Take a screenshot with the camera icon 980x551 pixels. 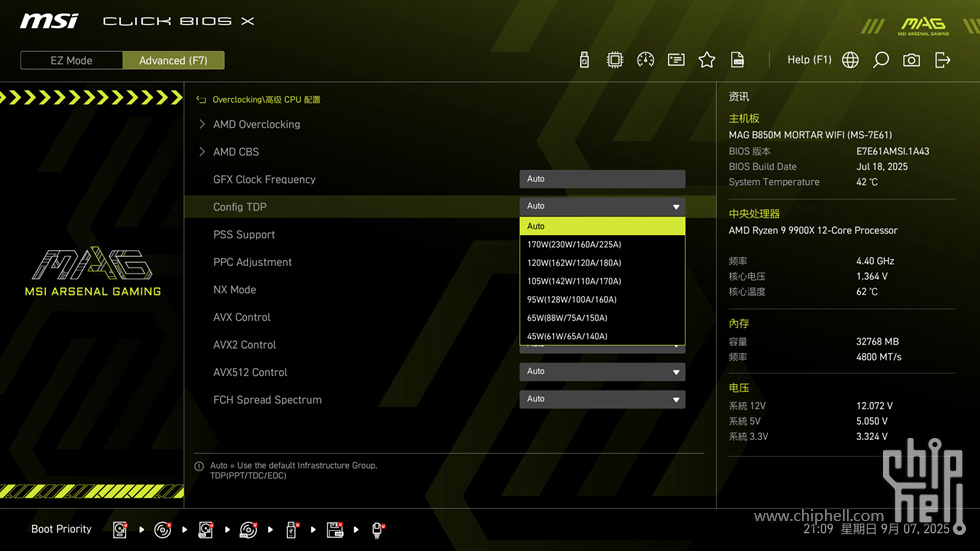(x=911, y=60)
